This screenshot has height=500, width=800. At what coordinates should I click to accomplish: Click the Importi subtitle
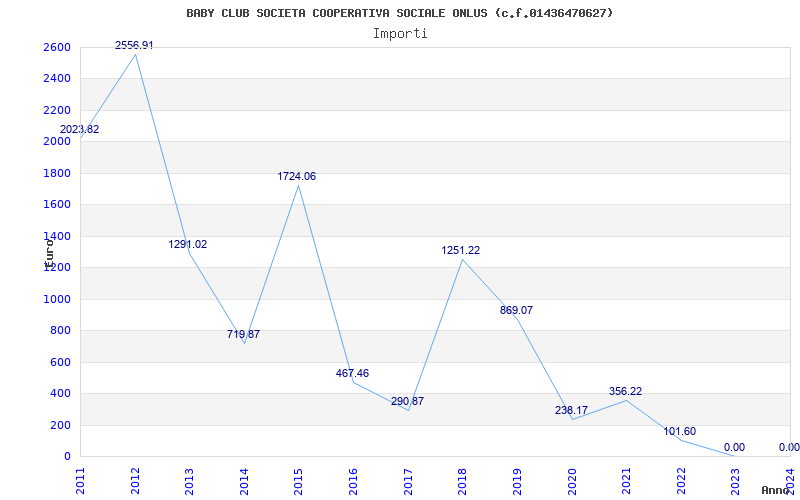click(400, 34)
